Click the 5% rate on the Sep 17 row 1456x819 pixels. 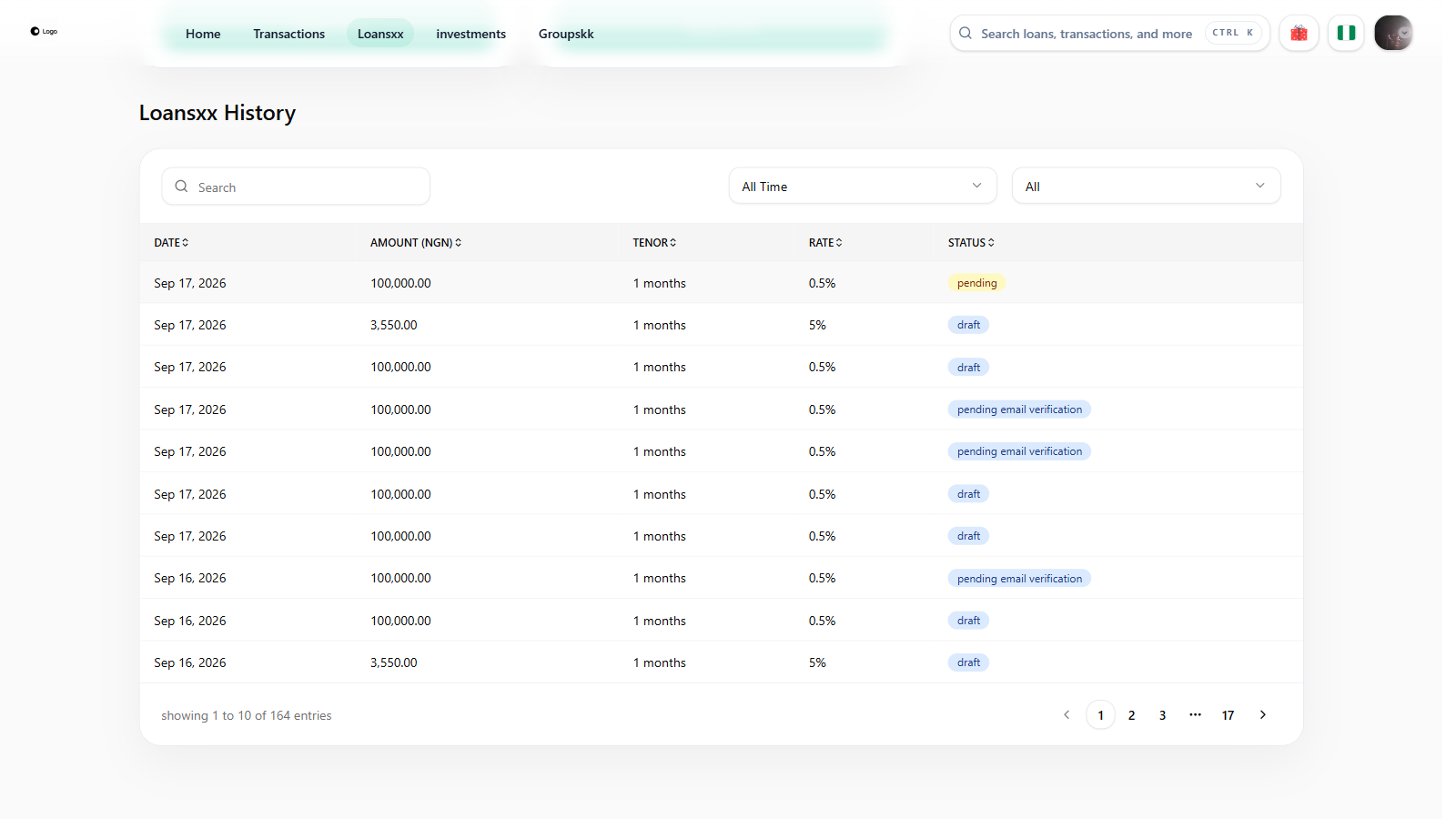pos(817,325)
